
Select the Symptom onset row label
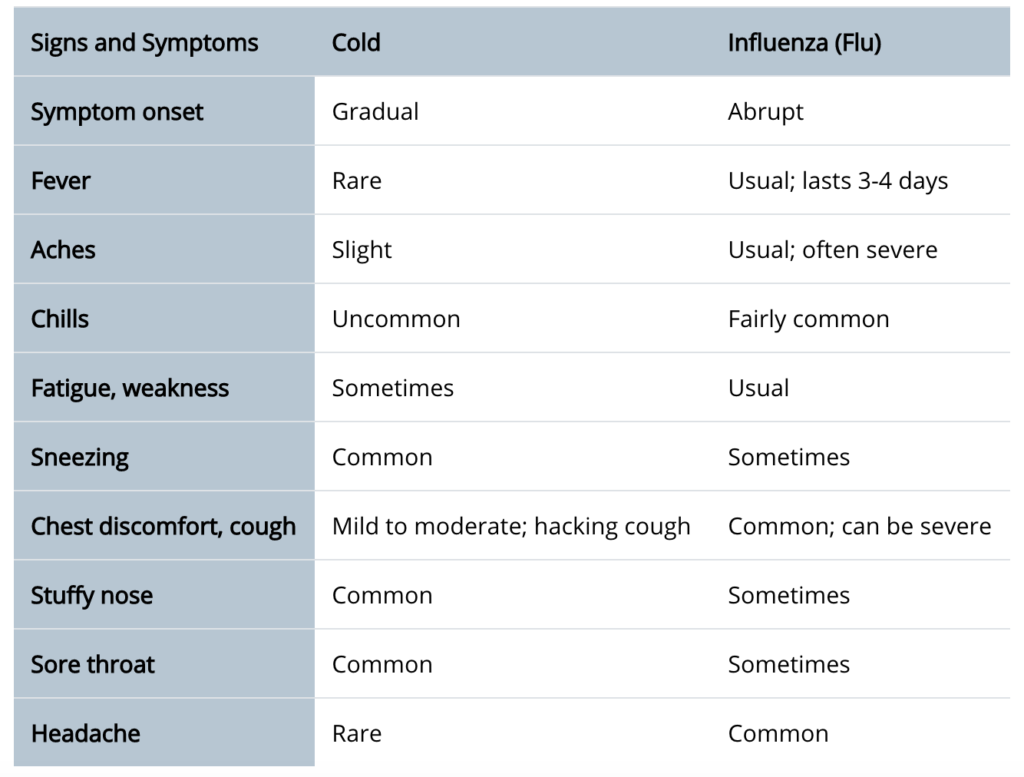click(117, 112)
